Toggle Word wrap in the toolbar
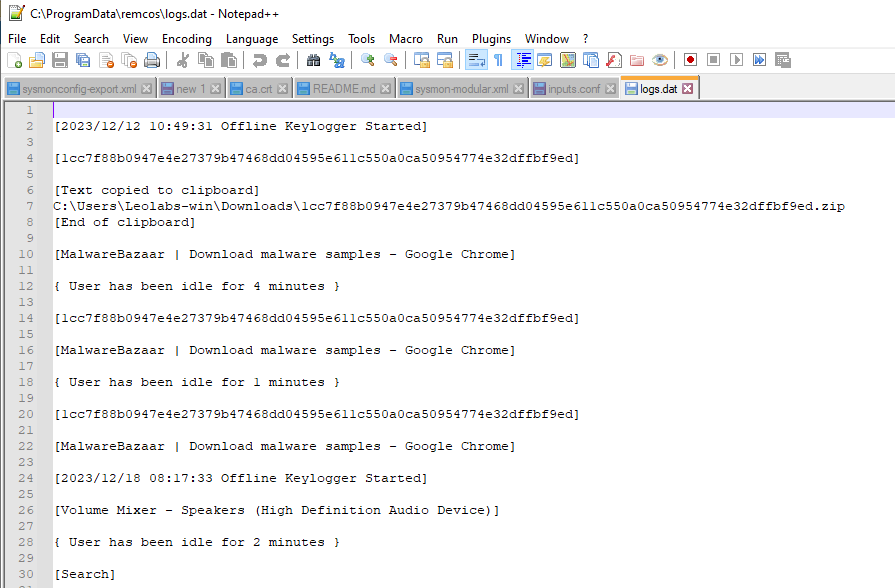The height and width of the screenshot is (588, 895). (x=476, y=60)
